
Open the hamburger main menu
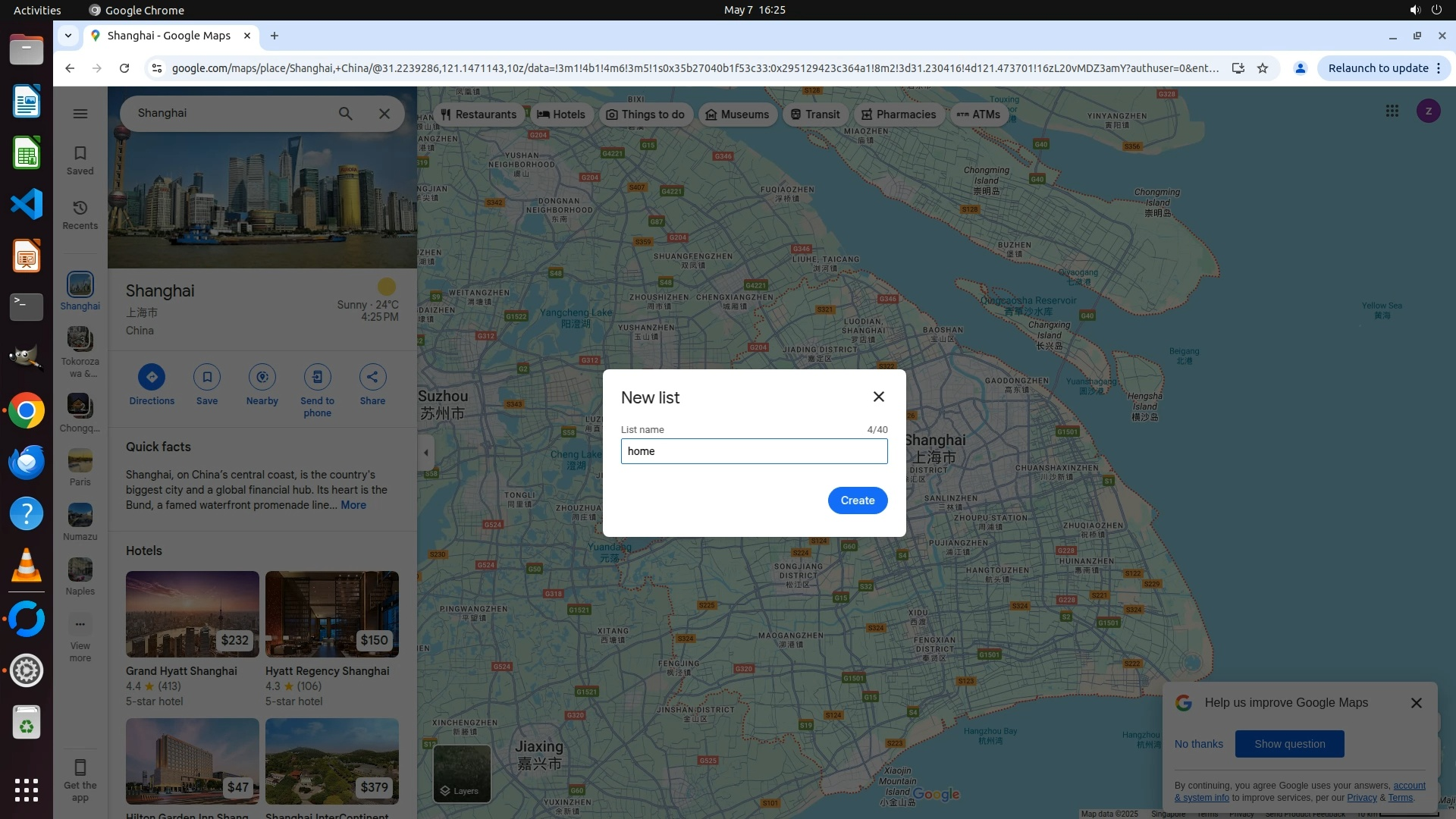coord(80,114)
